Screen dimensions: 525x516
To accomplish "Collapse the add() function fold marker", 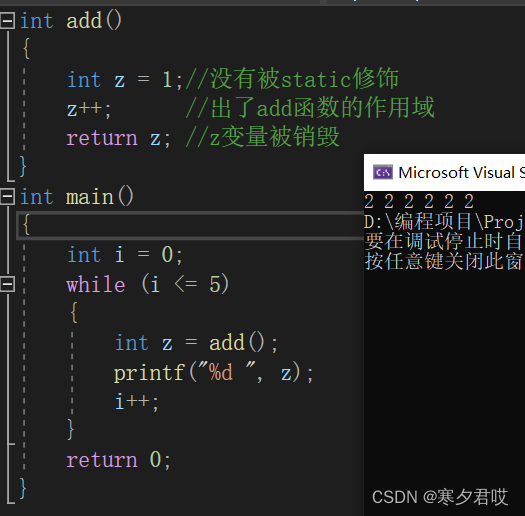I will click(x=7, y=21).
